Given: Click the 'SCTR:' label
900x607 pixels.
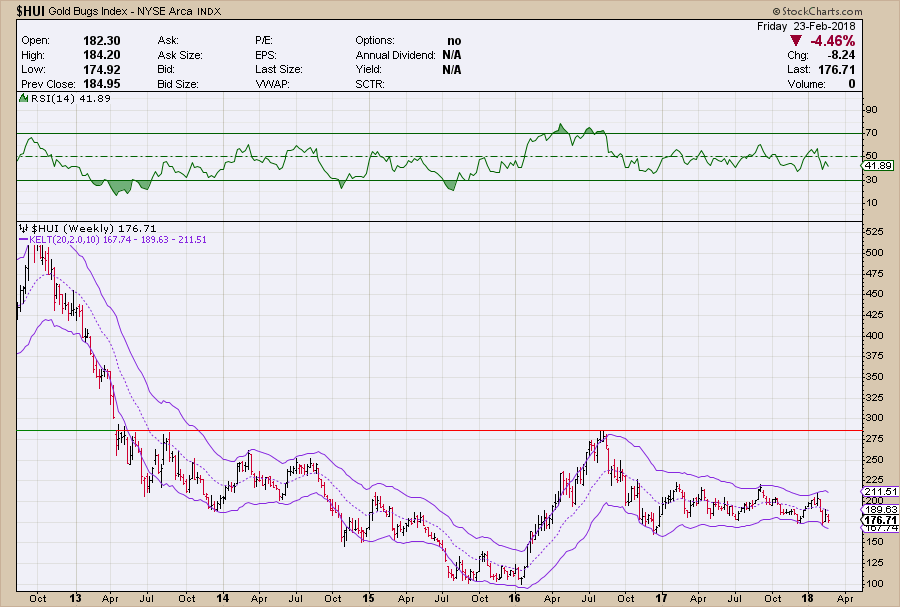Looking at the screenshot, I should pyautogui.click(x=370, y=84).
